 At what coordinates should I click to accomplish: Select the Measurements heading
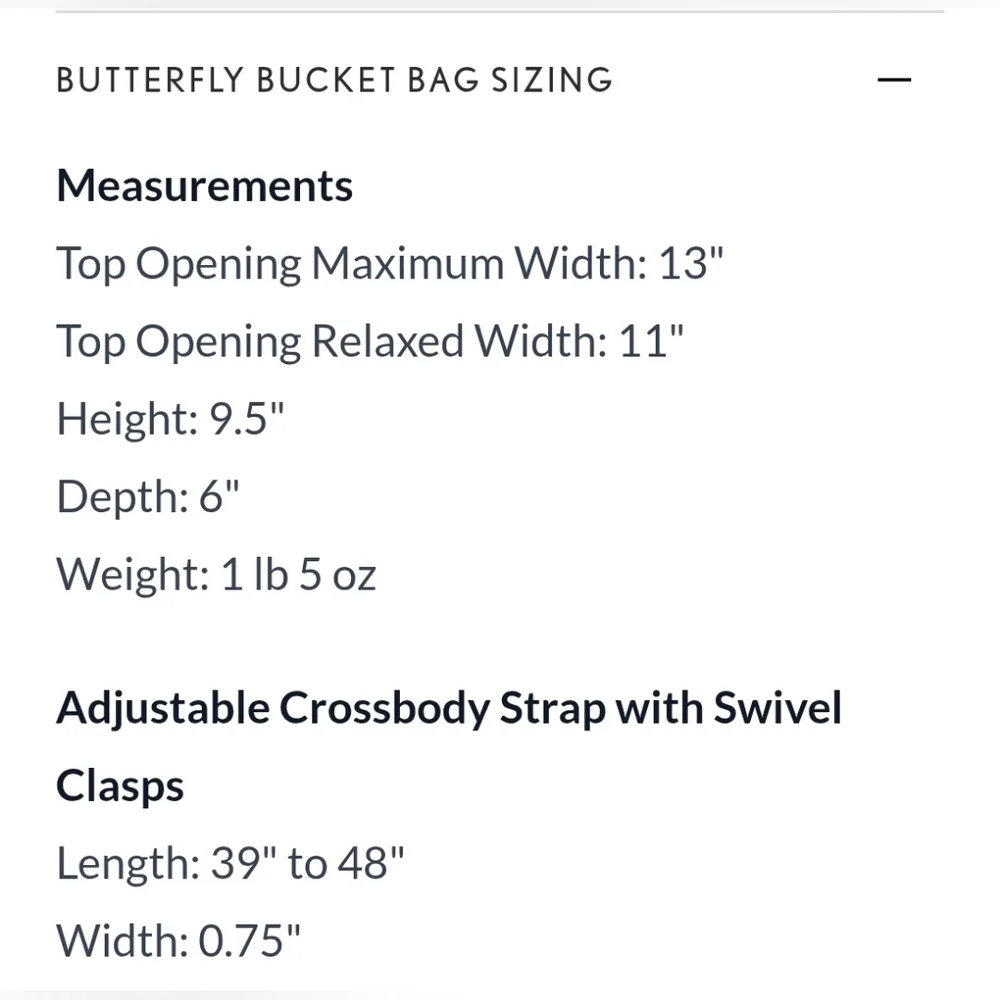[x=205, y=186]
